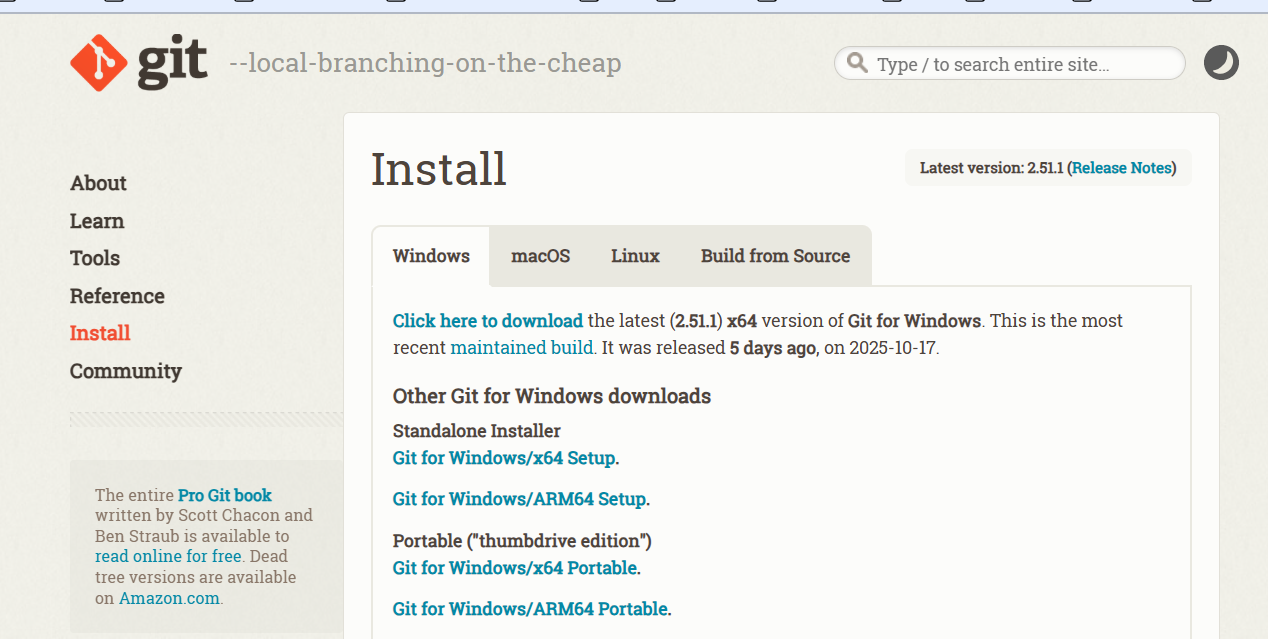Open the Build from Source tab

[x=775, y=256]
